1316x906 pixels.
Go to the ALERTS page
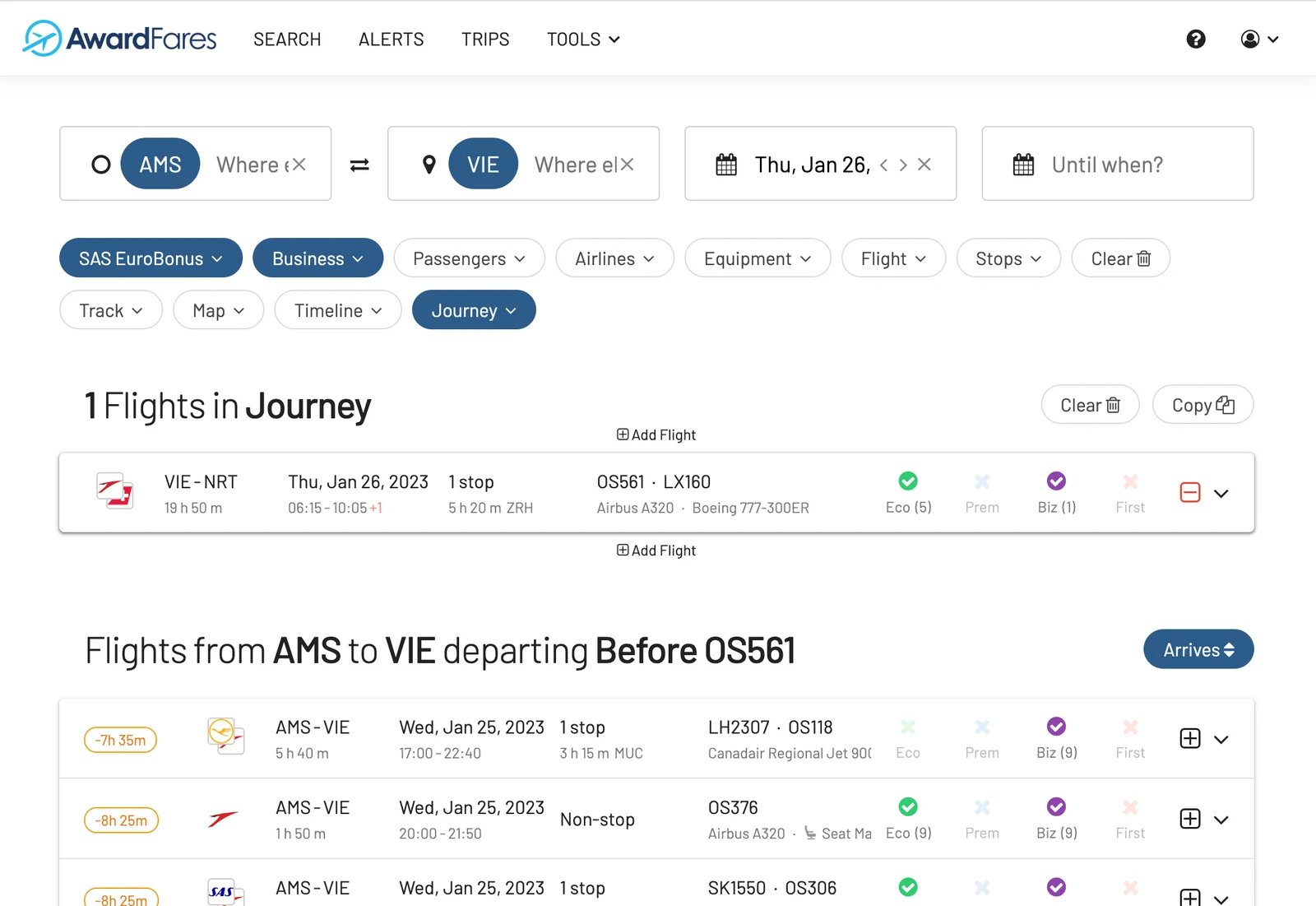(x=392, y=39)
